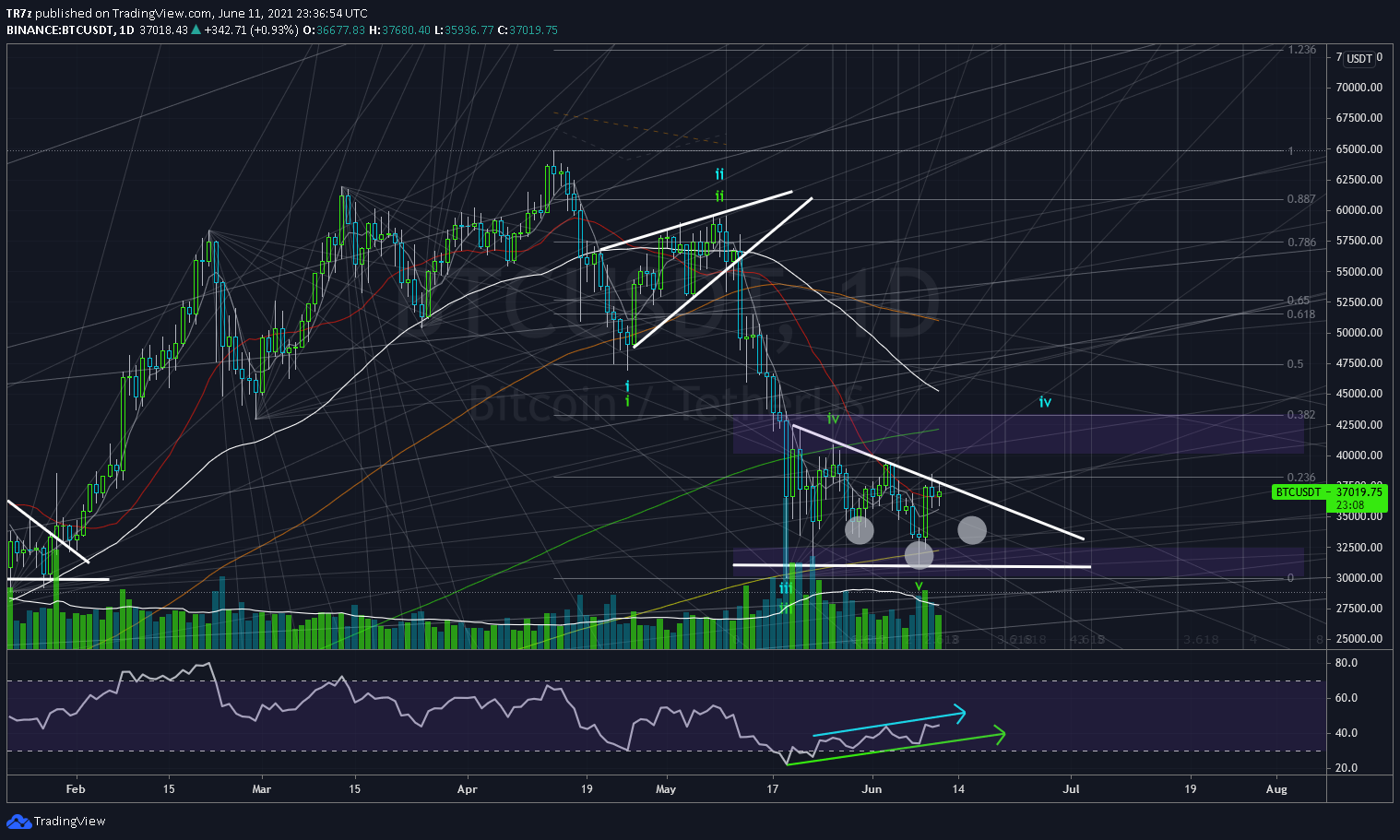This screenshot has width=1400, height=840.
Task: Click the 25000.00 price axis label
Action: coord(1358,639)
